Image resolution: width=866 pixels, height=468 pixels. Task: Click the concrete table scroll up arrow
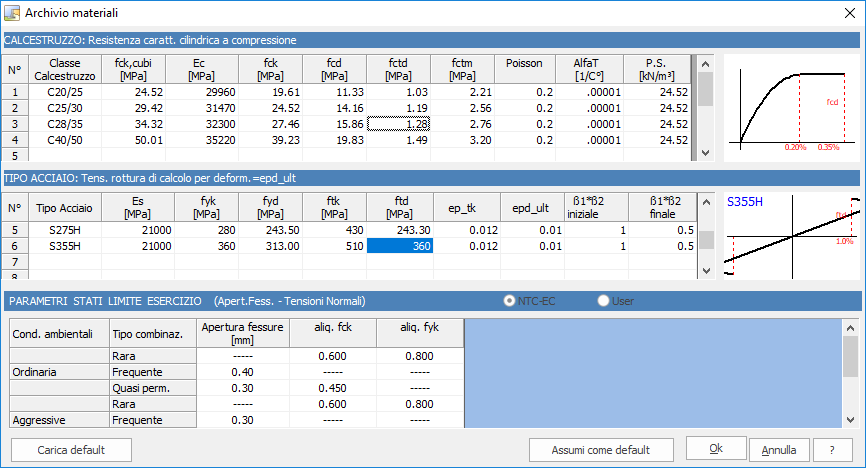pos(705,64)
